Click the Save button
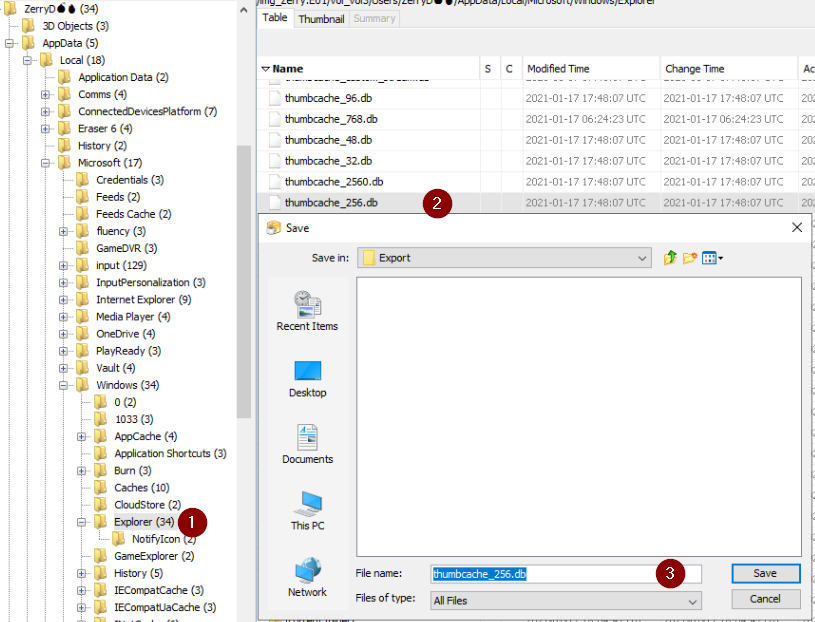Image resolution: width=815 pixels, height=622 pixels. tap(765, 574)
